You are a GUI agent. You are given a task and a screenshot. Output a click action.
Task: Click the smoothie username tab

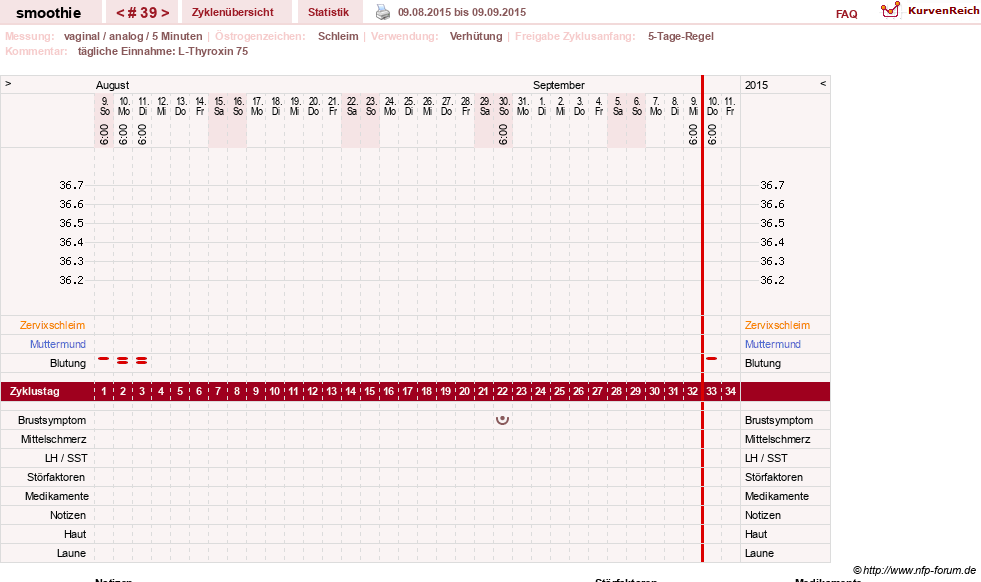[x=49, y=13]
